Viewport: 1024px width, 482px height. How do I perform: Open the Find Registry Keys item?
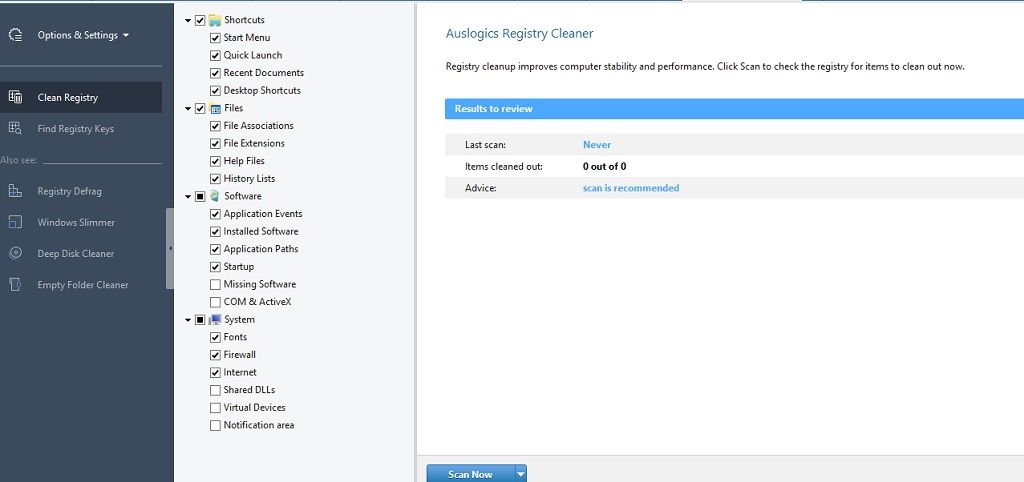point(81,129)
